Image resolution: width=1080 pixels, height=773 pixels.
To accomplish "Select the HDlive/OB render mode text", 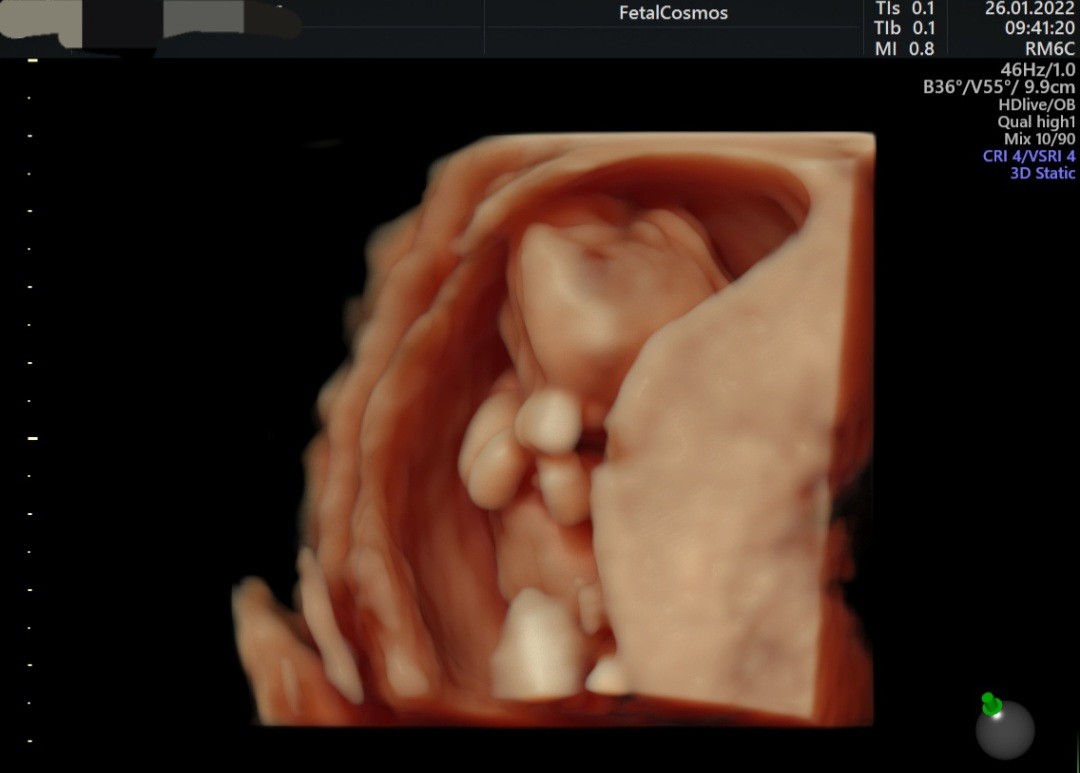I will click(1036, 104).
